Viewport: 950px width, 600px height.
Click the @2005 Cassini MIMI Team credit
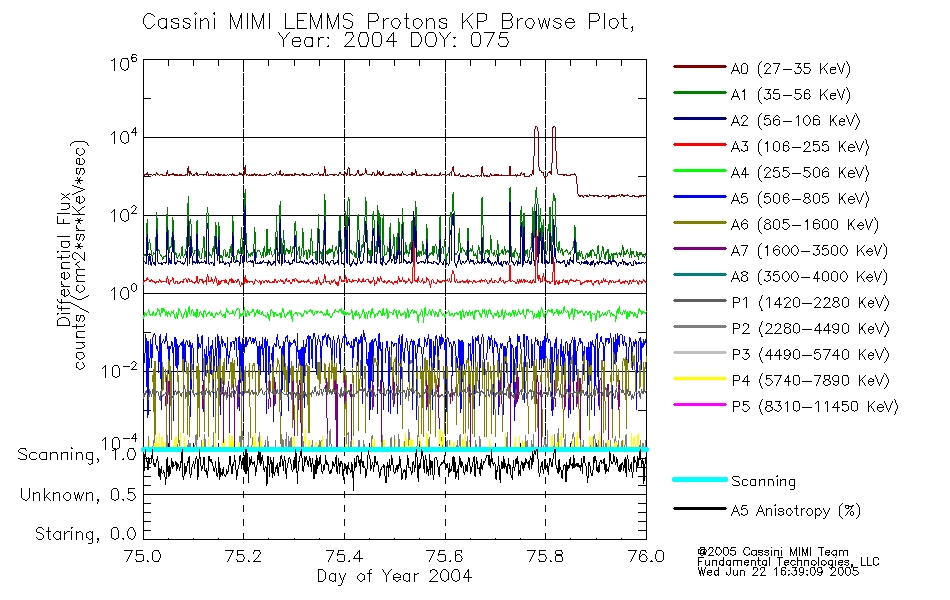click(x=773, y=552)
